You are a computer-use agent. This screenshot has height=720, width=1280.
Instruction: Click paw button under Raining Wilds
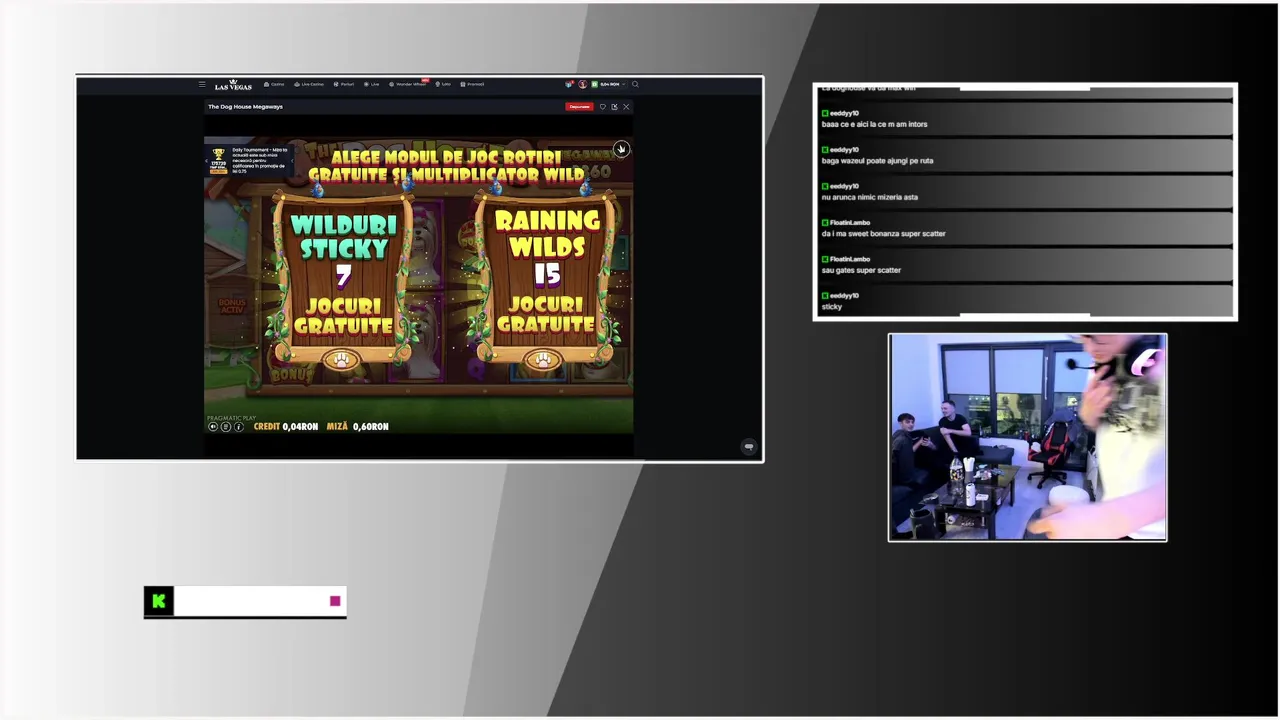(543, 360)
